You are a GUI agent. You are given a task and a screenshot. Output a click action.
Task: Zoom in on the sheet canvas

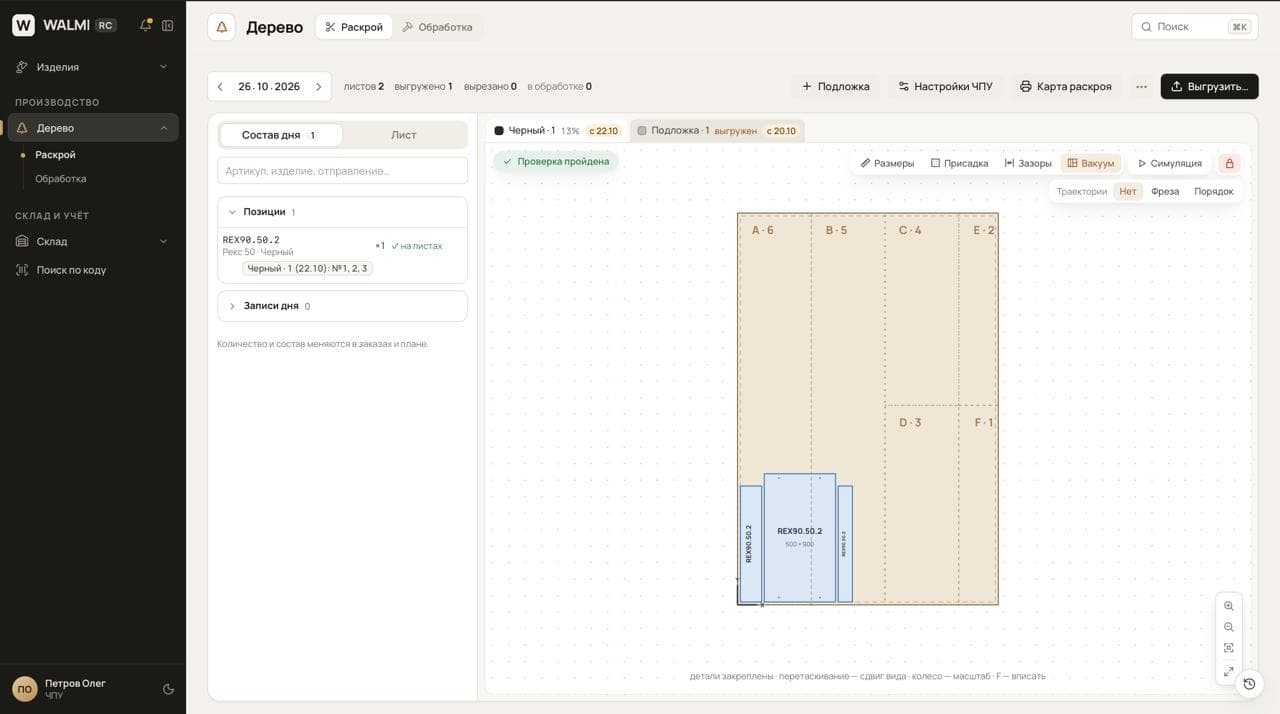(x=1229, y=606)
